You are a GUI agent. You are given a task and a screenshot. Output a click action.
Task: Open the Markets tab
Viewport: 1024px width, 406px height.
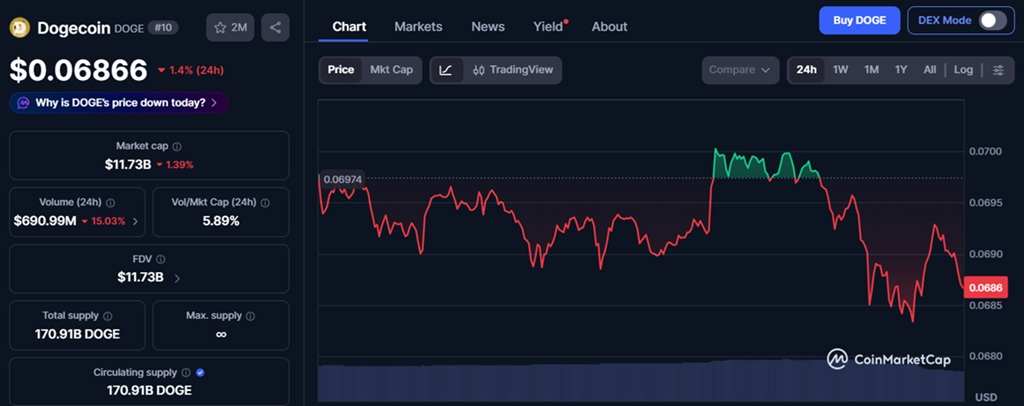click(418, 27)
